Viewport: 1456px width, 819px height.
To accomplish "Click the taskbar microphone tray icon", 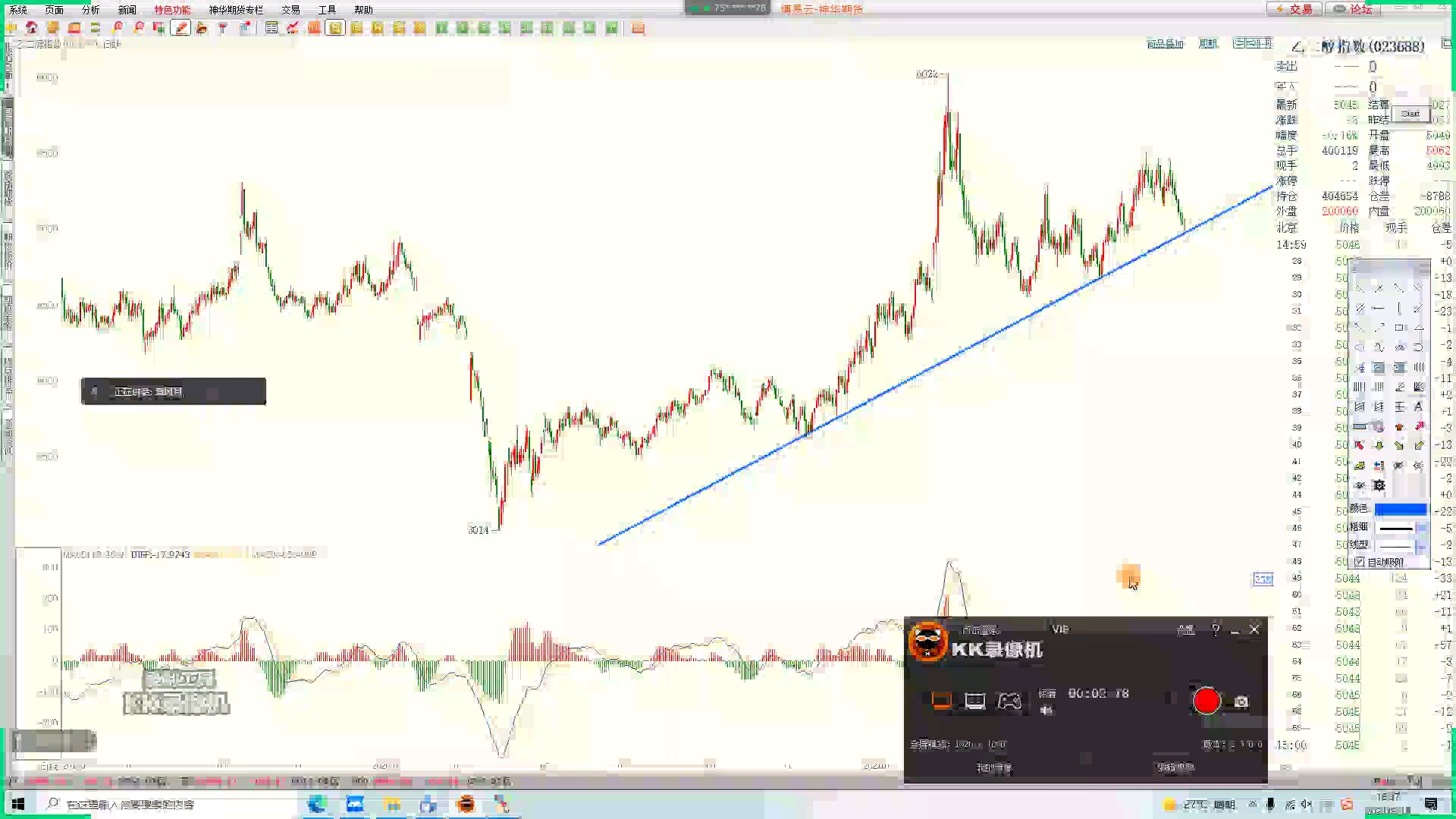I will [1270, 805].
